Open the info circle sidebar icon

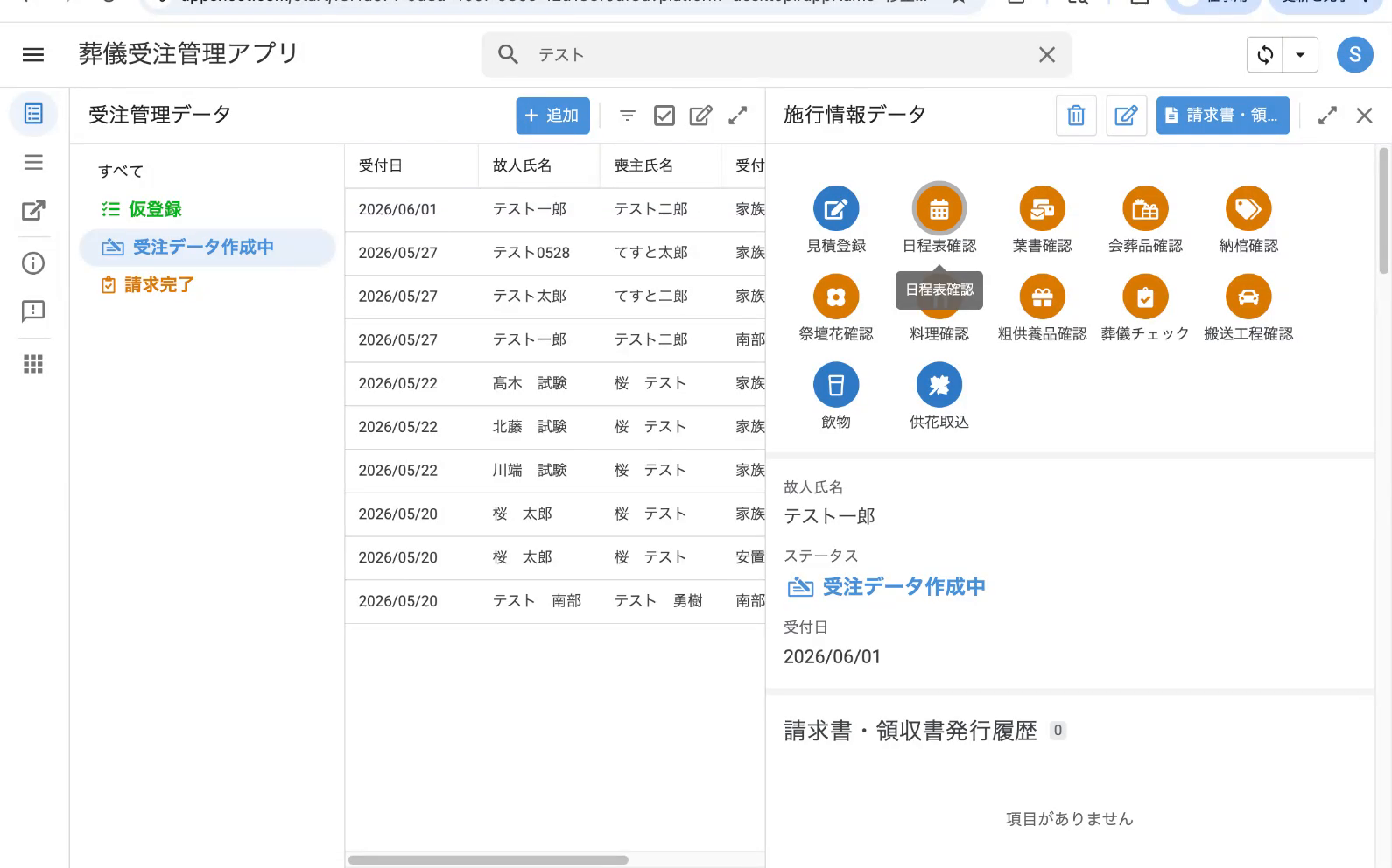pos(33,263)
